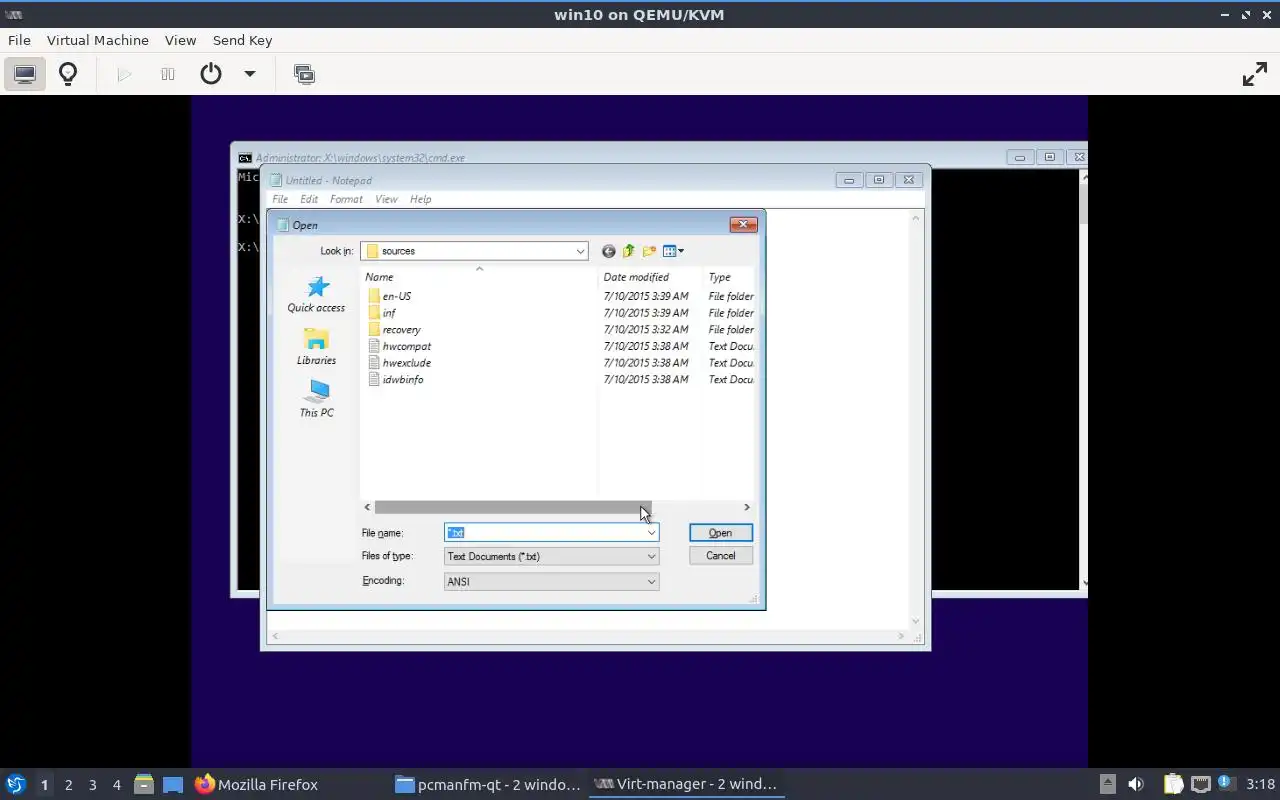Shut down the VM with power icon
1280x800 pixels.
click(211, 74)
